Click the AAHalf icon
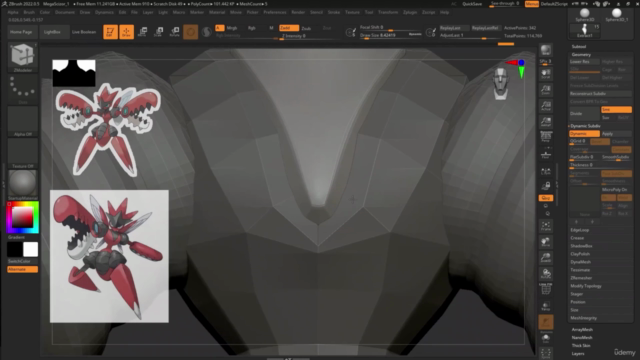The height and width of the screenshot is (360, 640). coord(546,122)
